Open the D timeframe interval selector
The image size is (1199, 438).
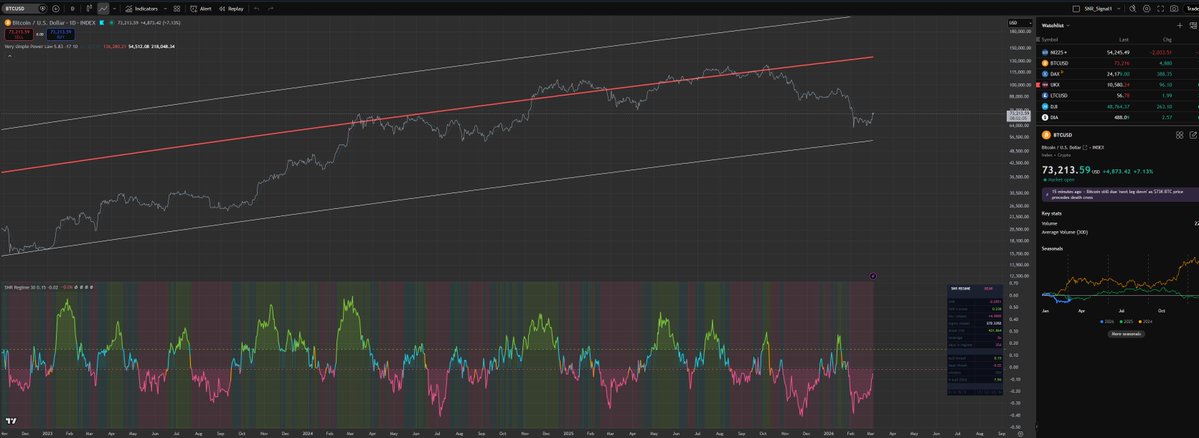(x=73, y=8)
